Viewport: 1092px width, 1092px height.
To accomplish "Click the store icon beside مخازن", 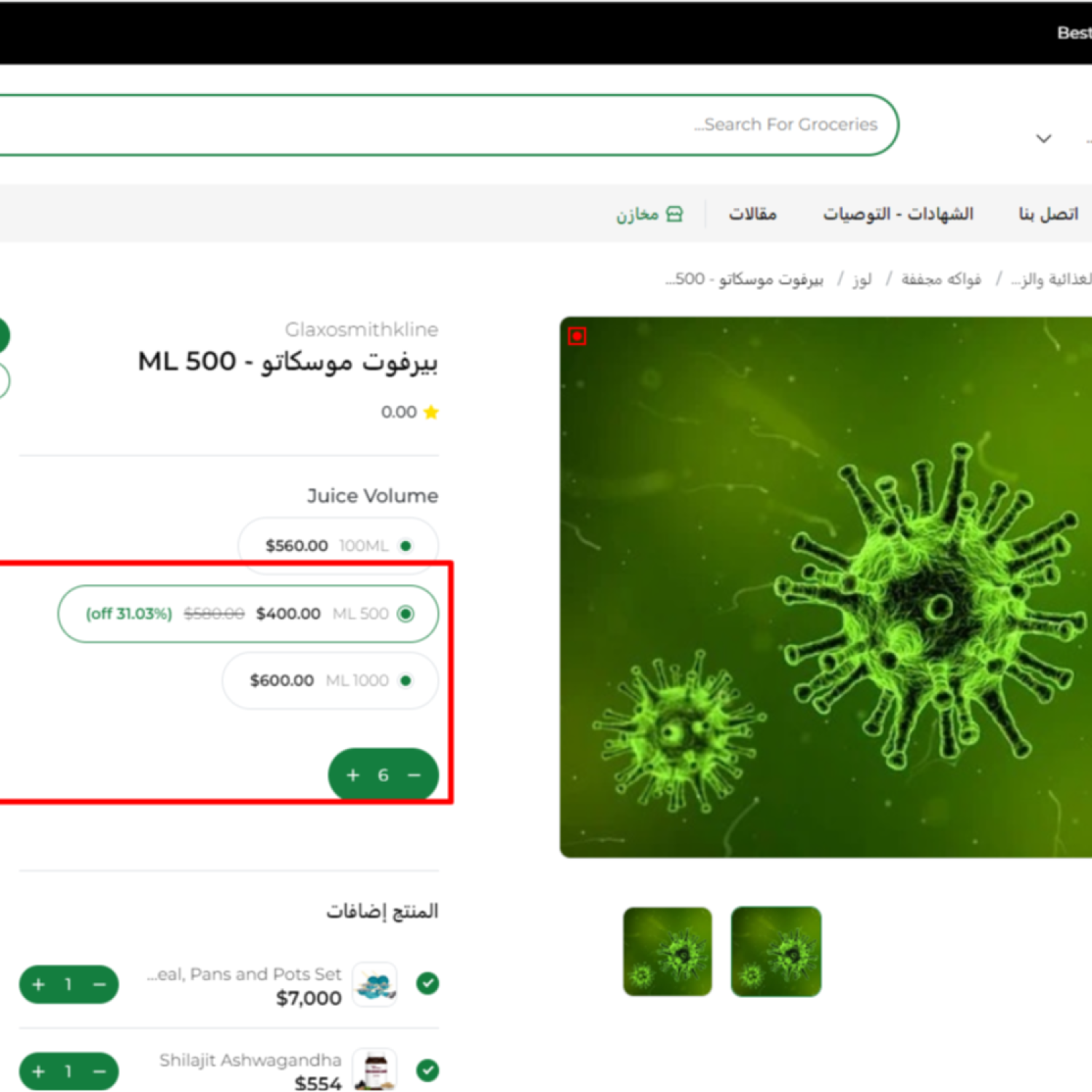I will point(675,214).
